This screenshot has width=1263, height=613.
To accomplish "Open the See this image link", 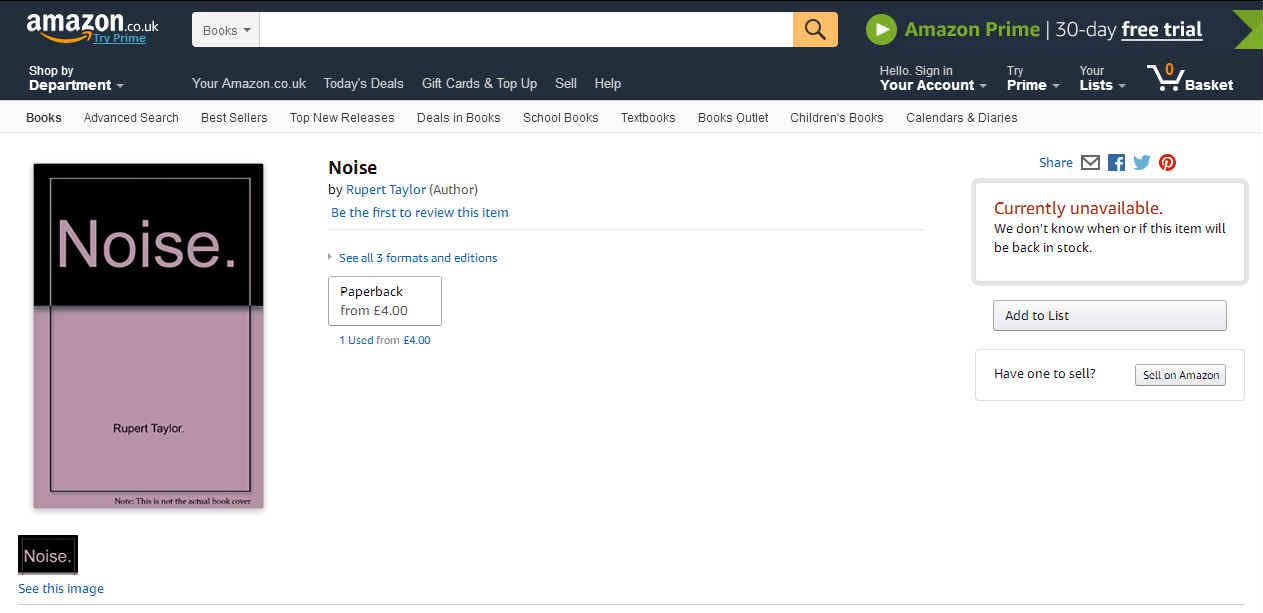I will coord(61,589).
